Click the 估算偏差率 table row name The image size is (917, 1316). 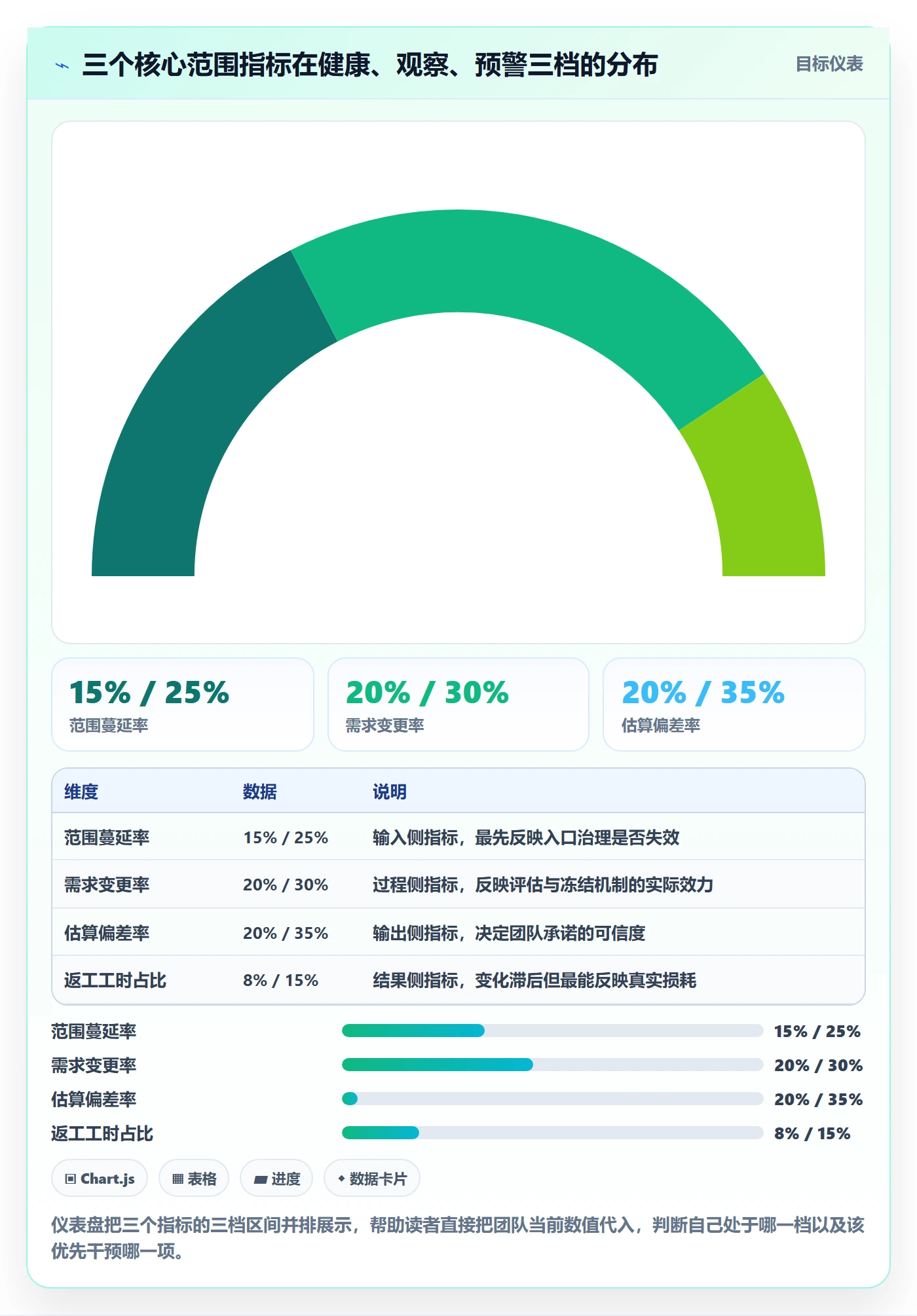(107, 933)
